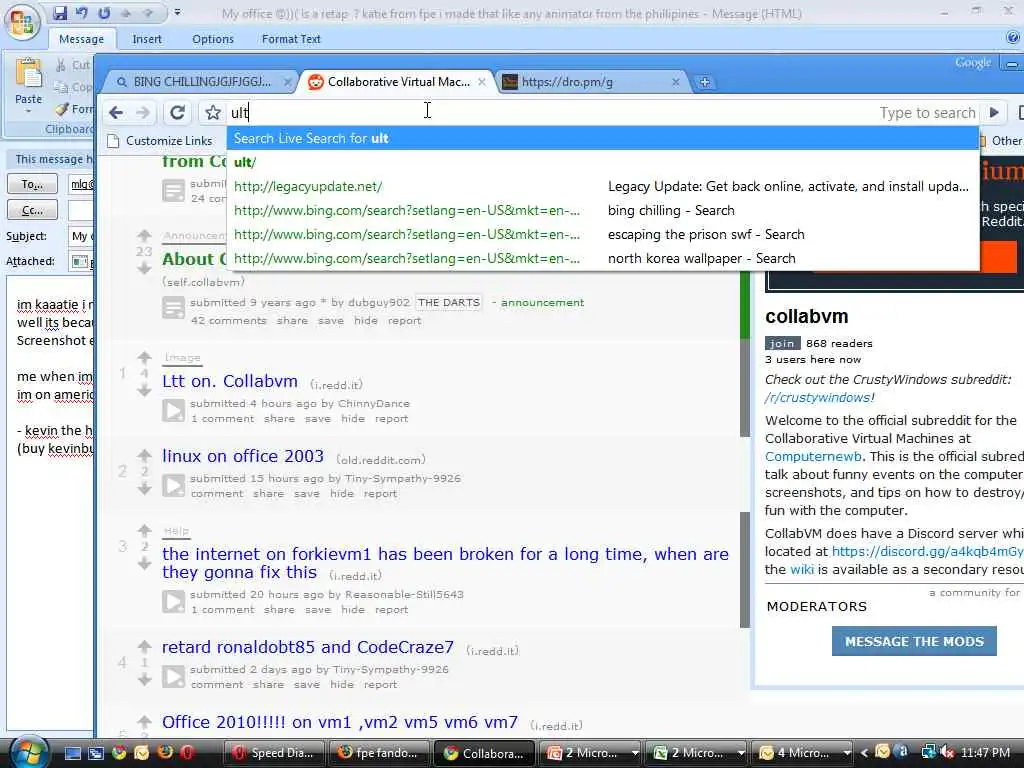The image size is (1024, 768).
Task: Expand the 'Ltt on. Collabvm' media preview
Action: [174, 411]
